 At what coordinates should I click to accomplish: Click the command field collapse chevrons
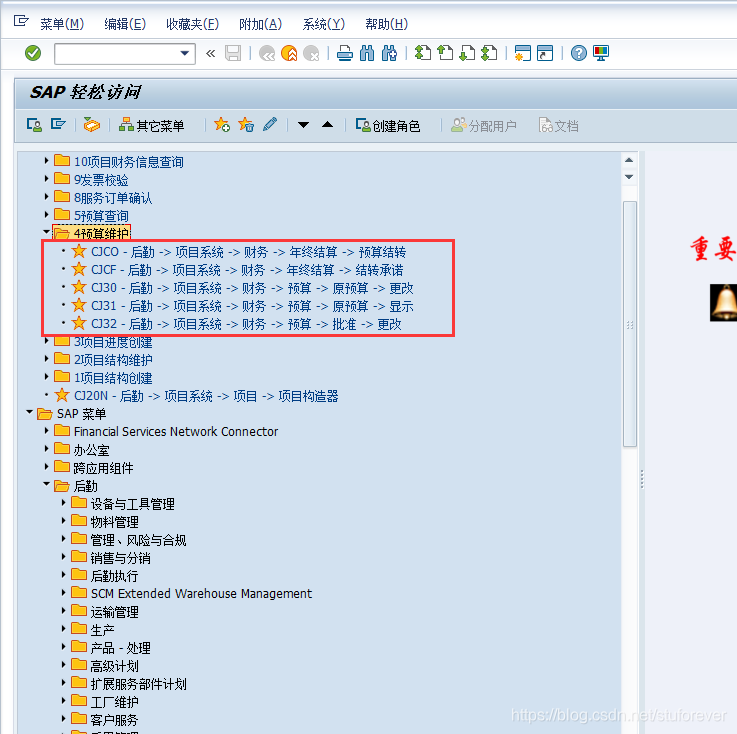pyautogui.click(x=211, y=53)
